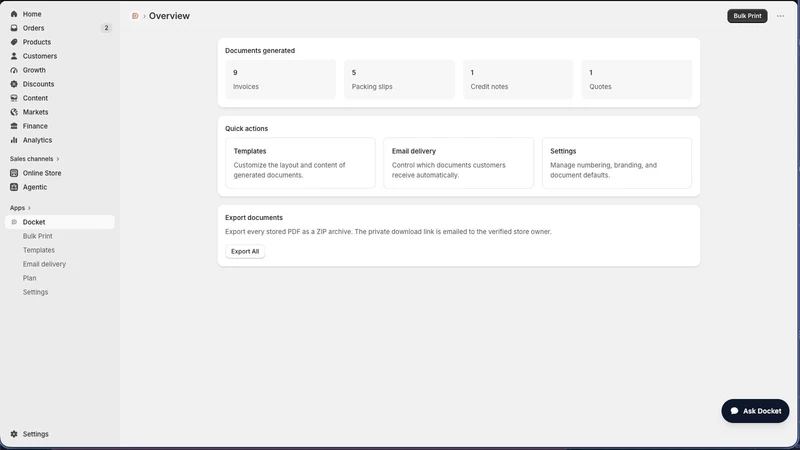This screenshot has height=450, width=800.
Task: Click the Online Store icon
Action: (x=14, y=173)
